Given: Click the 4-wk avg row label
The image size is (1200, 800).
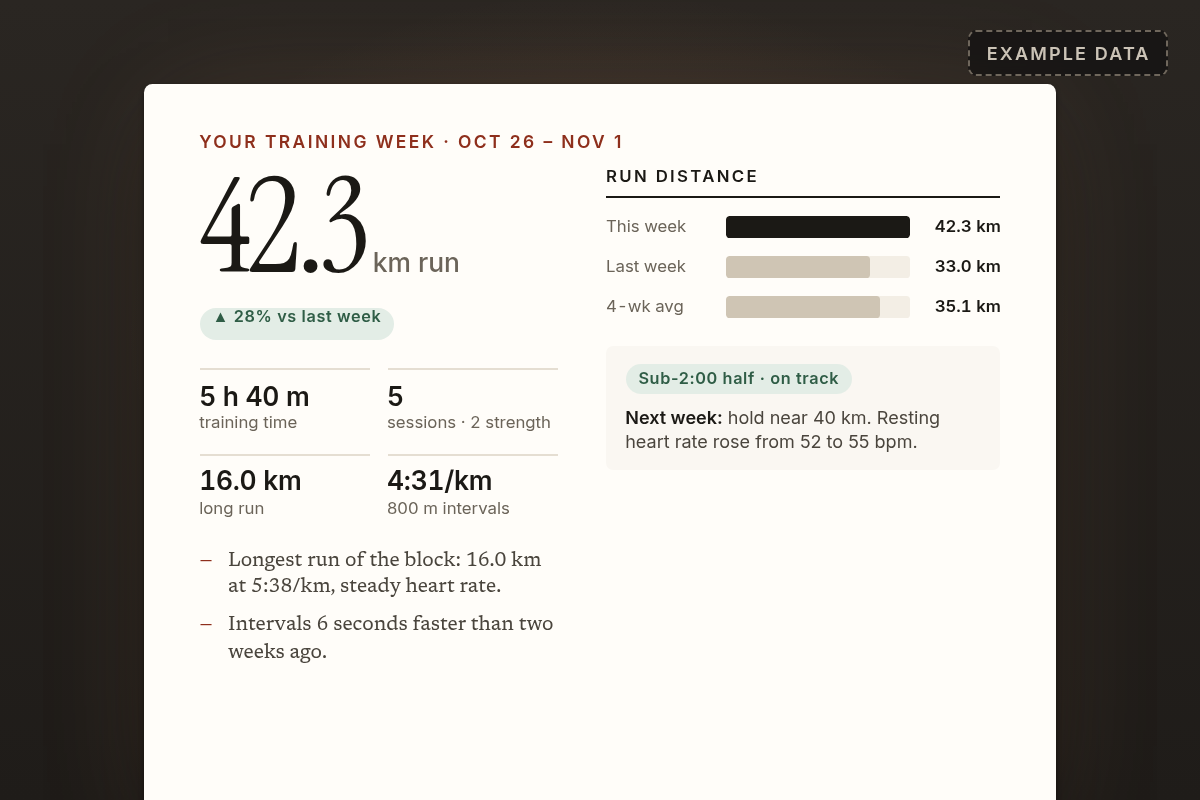Looking at the screenshot, I should point(645,307).
